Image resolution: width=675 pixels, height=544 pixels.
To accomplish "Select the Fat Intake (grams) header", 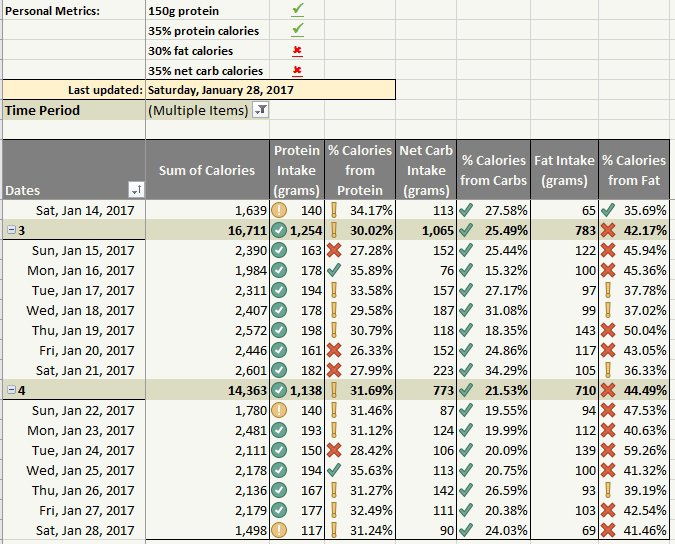I will click(x=564, y=170).
